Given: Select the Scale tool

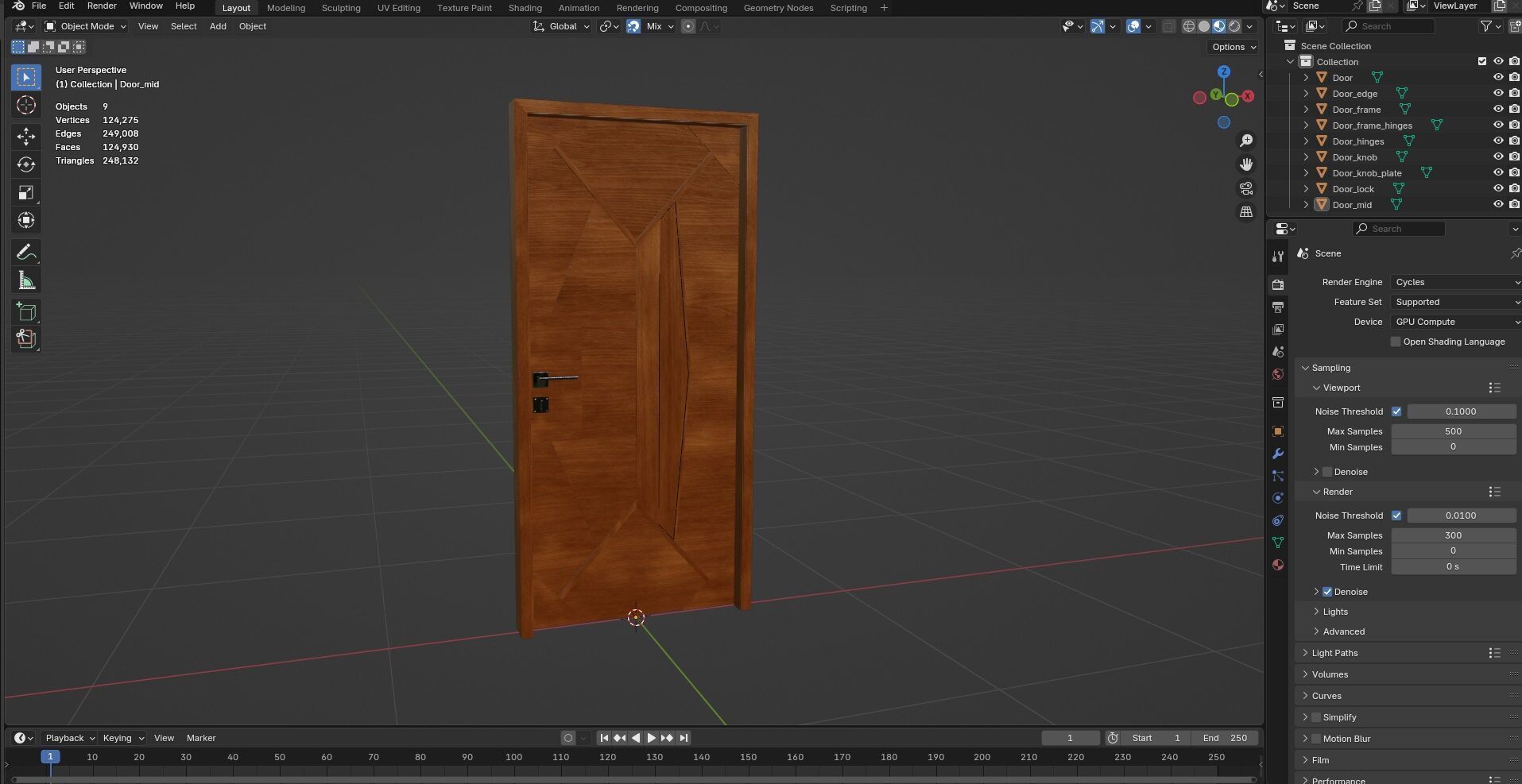Looking at the screenshot, I should (x=26, y=192).
